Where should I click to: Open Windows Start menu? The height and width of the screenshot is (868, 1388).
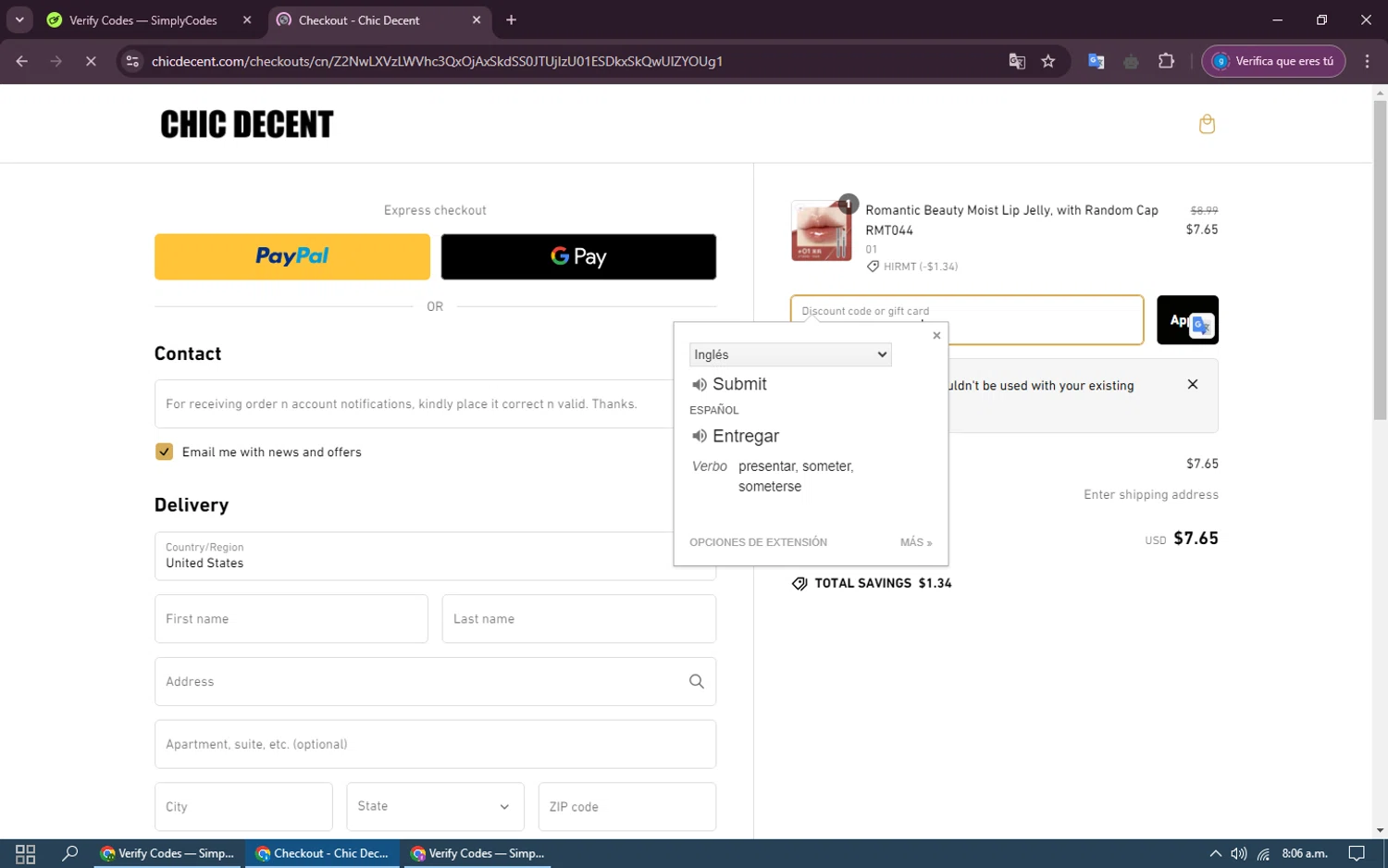25,853
